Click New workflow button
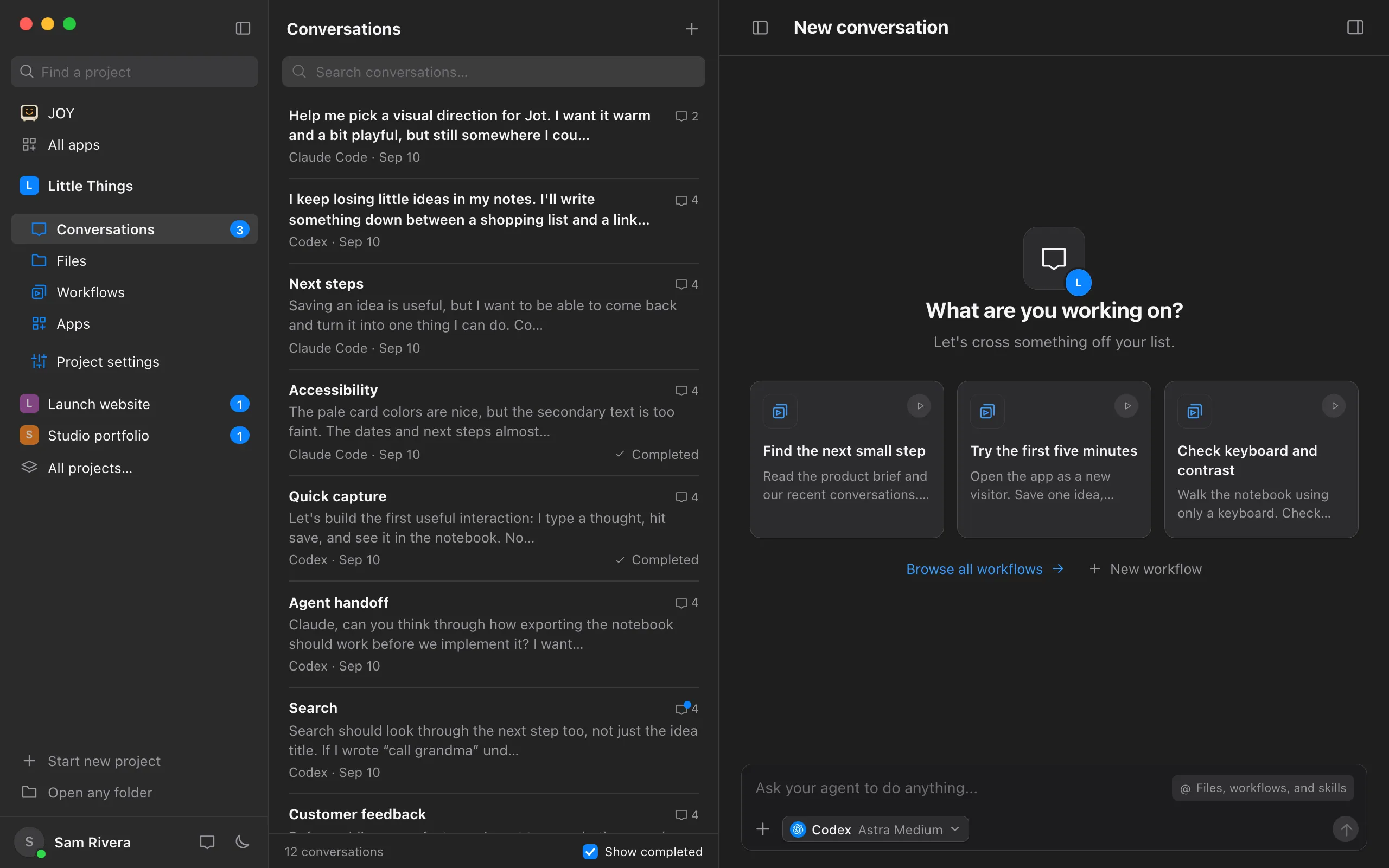 [1145, 569]
